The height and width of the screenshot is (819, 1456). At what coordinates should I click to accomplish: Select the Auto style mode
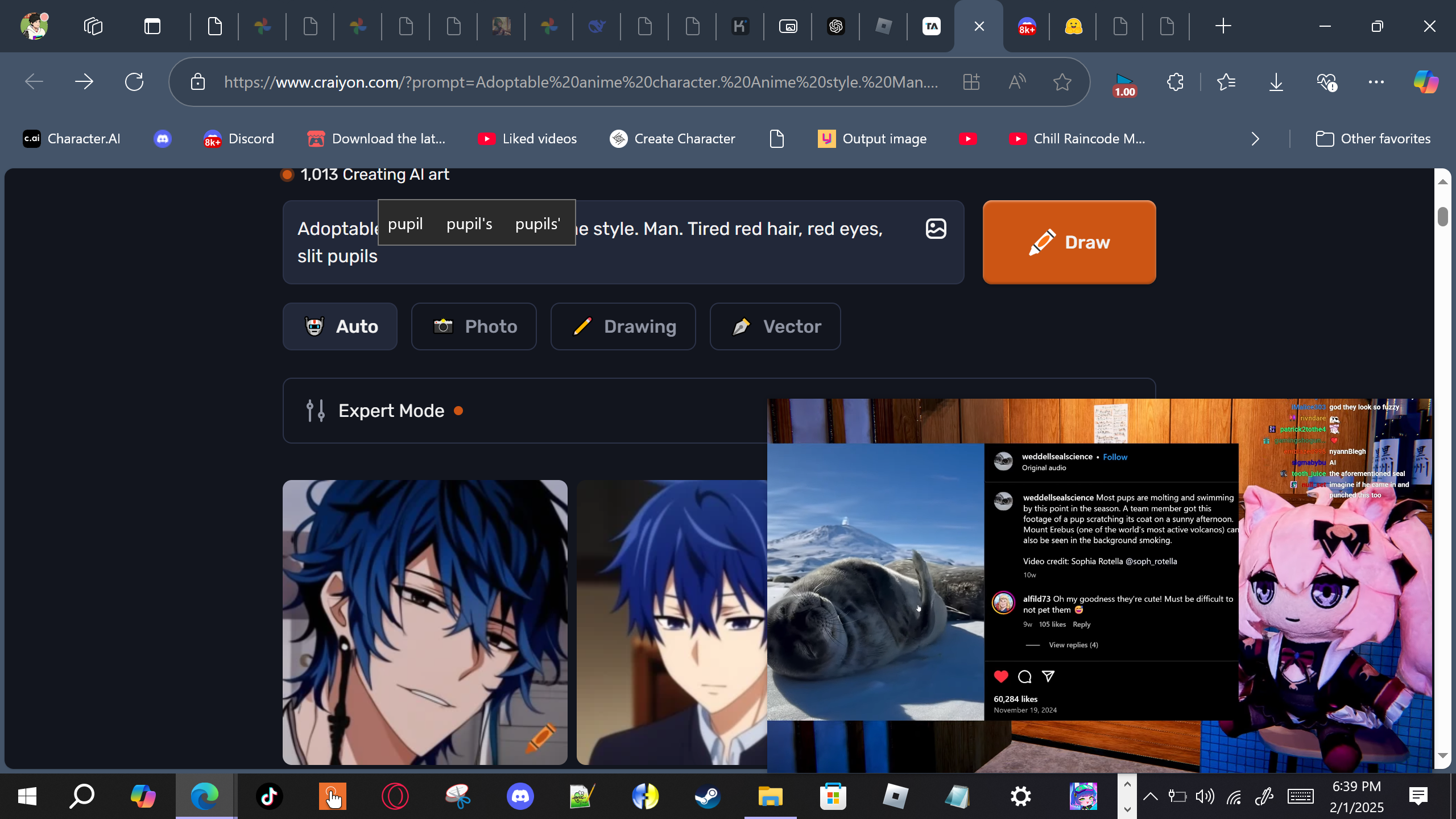coord(340,326)
